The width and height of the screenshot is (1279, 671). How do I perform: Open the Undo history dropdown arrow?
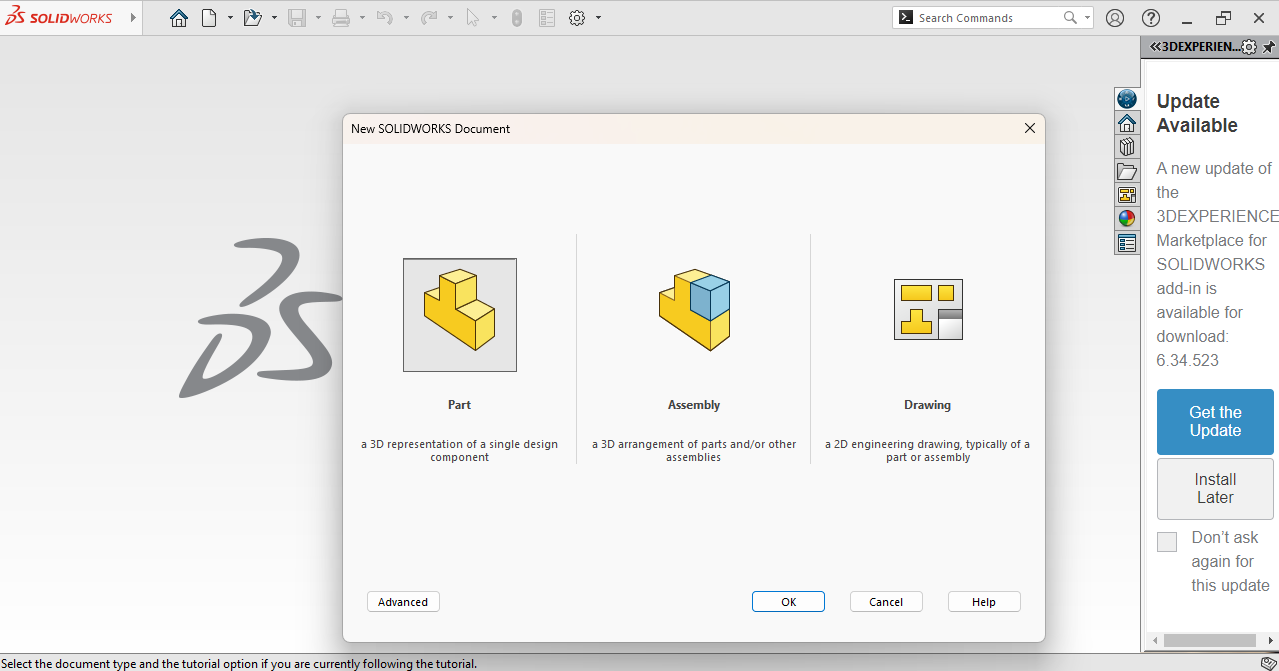tap(406, 18)
